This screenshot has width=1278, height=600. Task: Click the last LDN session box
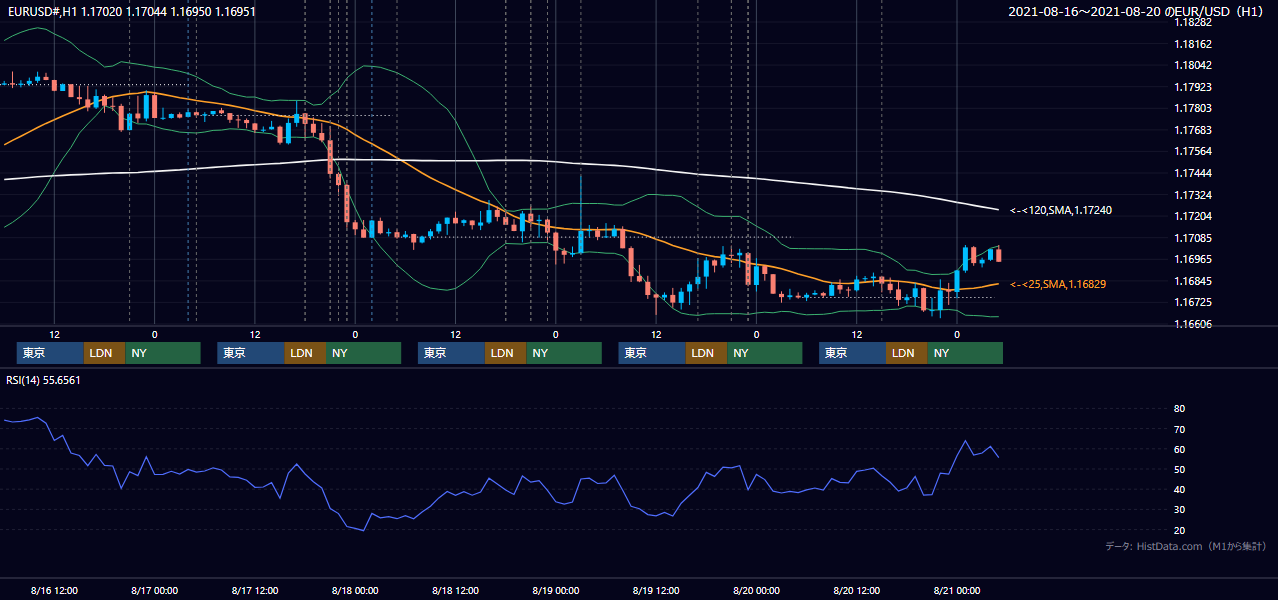pyautogui.click(x=907, y=353)
